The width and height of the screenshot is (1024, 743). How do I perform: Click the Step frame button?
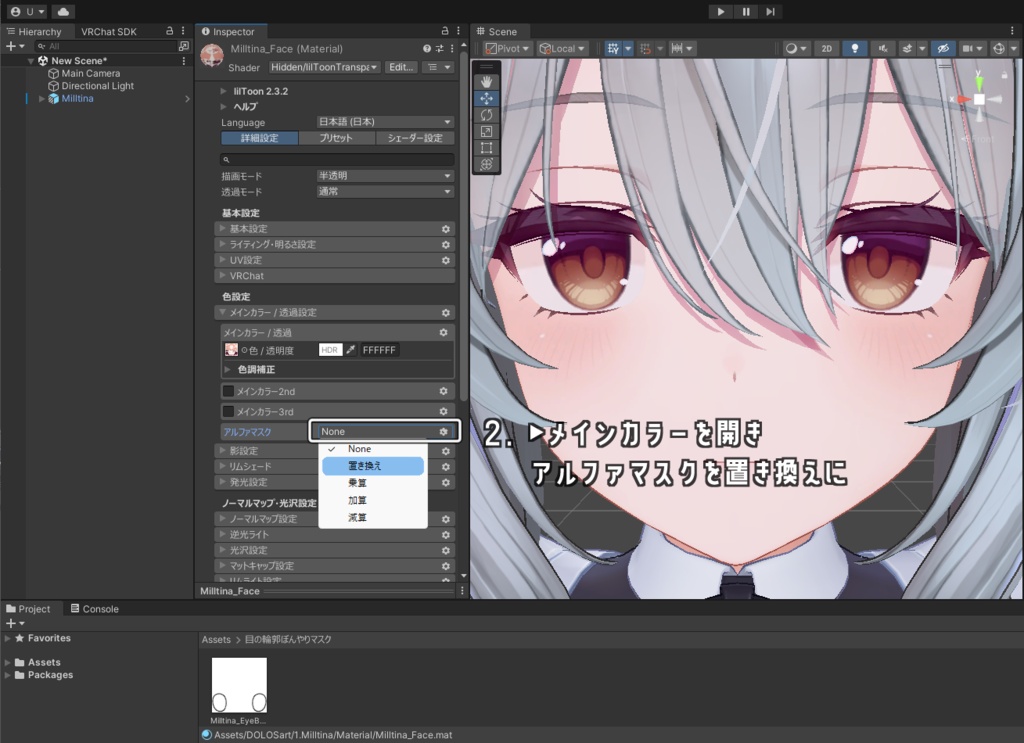pos(771,12)
